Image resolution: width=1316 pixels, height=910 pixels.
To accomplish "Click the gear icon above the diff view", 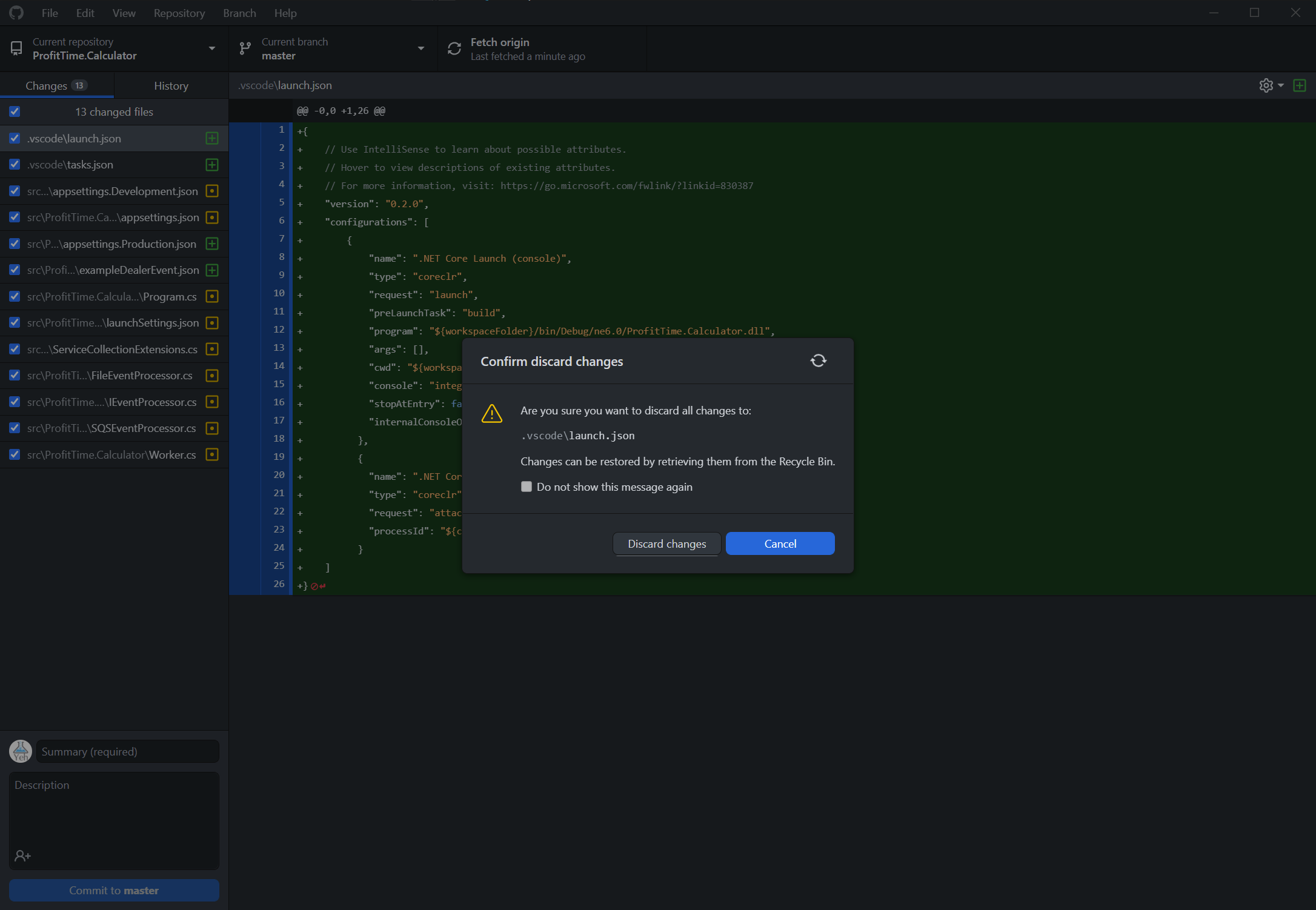I will coord(1266,85).
